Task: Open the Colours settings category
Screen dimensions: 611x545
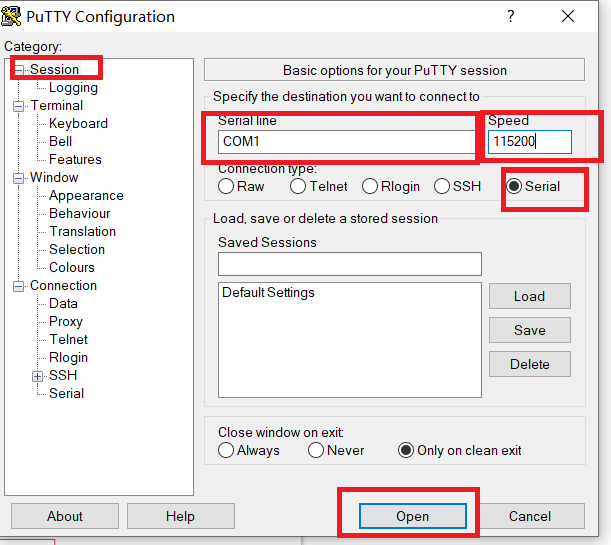Action: coord(72,267)
